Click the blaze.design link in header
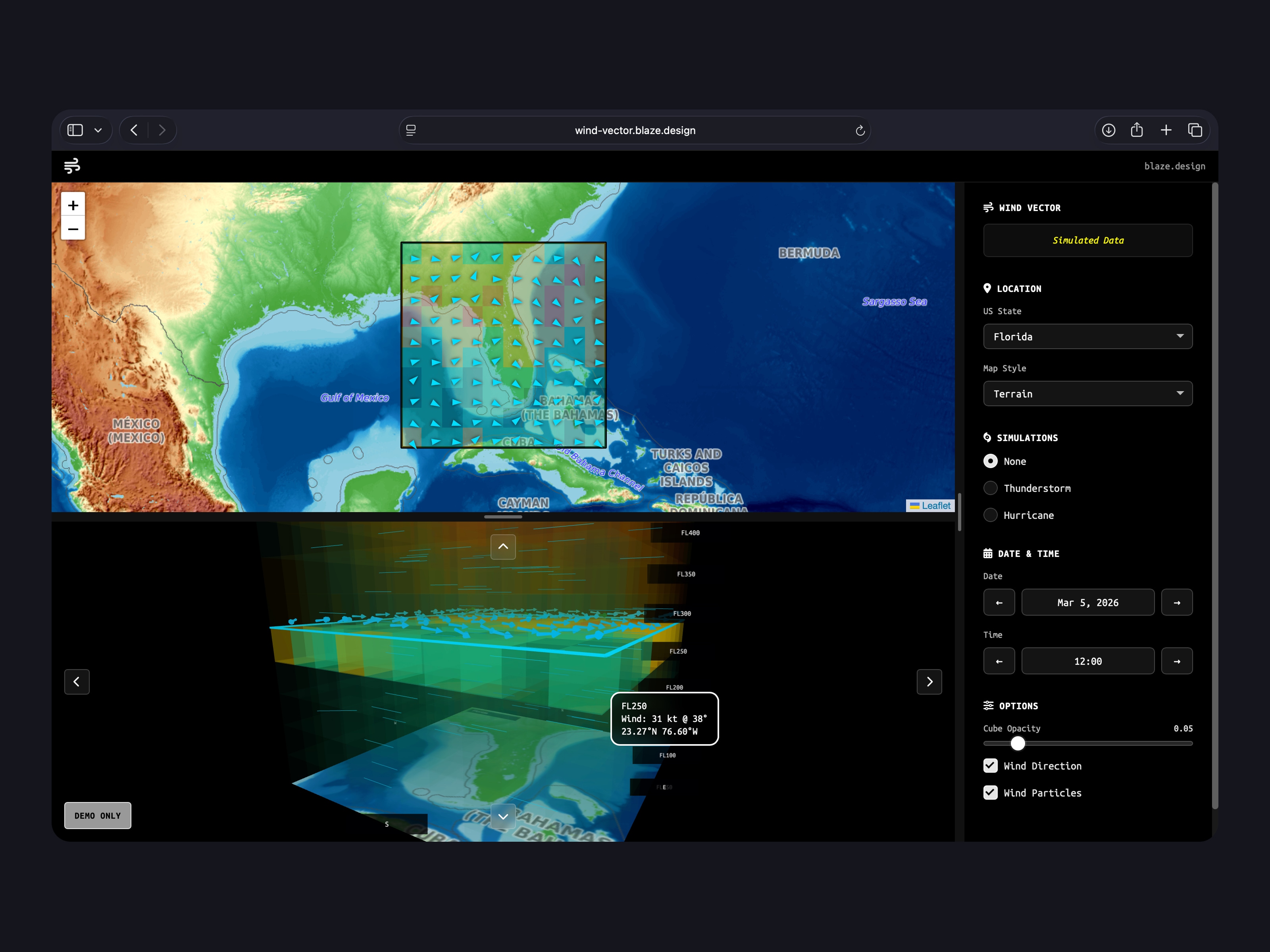Screen dimensions: 1270x952 pyautogui.click(x=1174, y=166)
